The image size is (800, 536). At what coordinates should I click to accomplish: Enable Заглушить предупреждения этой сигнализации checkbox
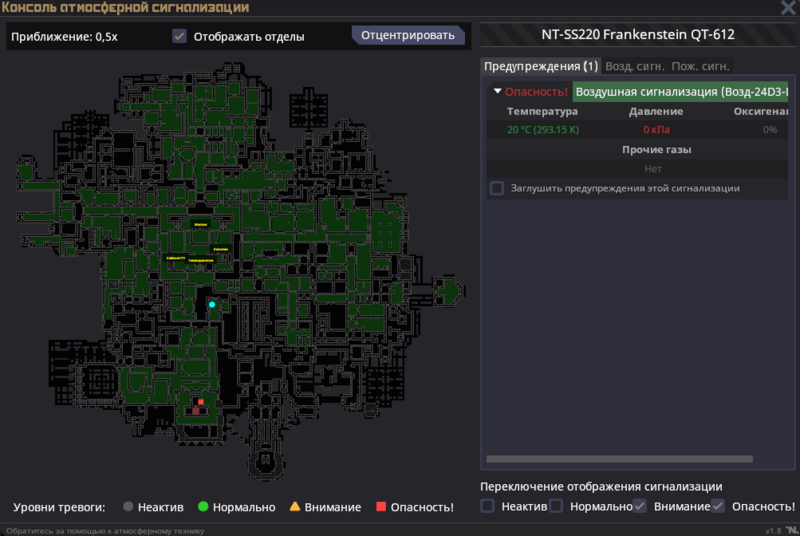497,188
